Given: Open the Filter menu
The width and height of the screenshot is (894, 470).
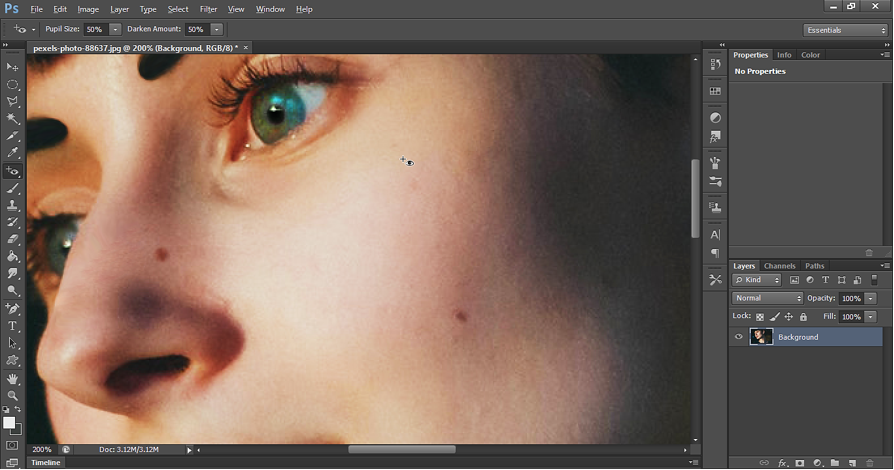Looking at the screenshot, I should (x=208, y=9).
